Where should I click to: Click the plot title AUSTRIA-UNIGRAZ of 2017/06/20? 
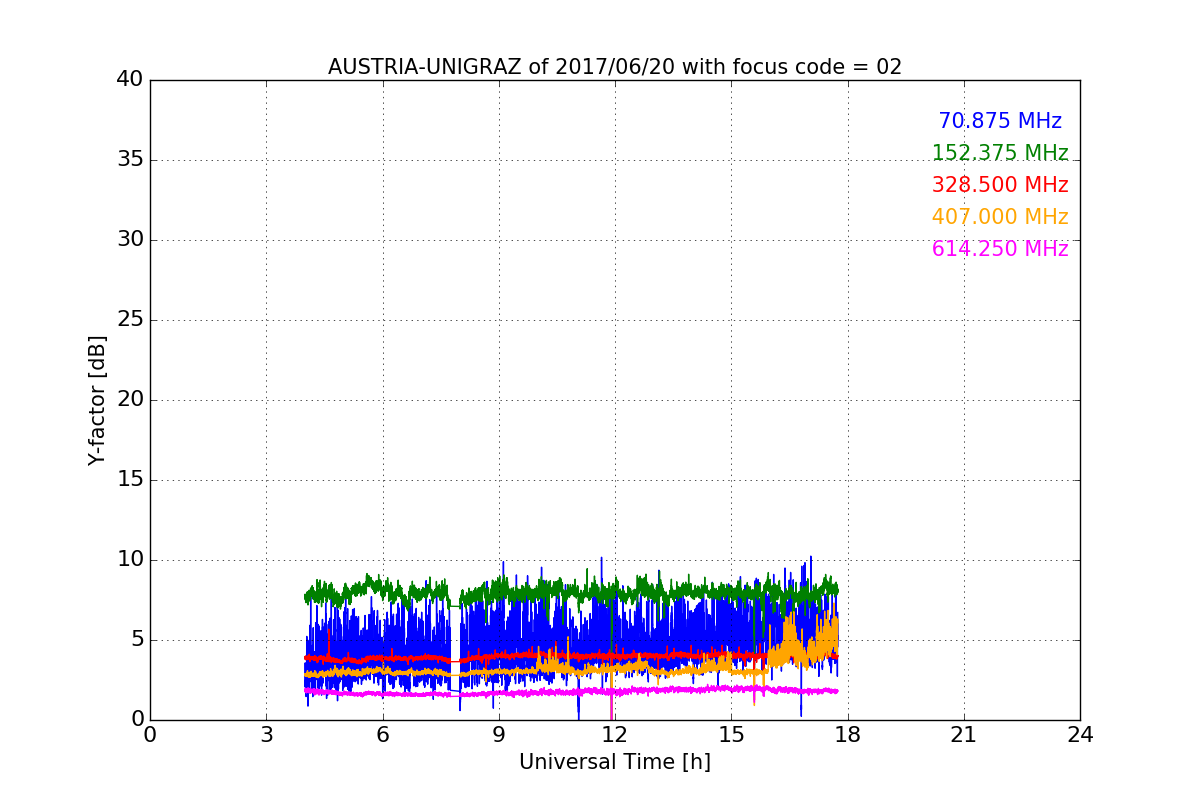615,67
